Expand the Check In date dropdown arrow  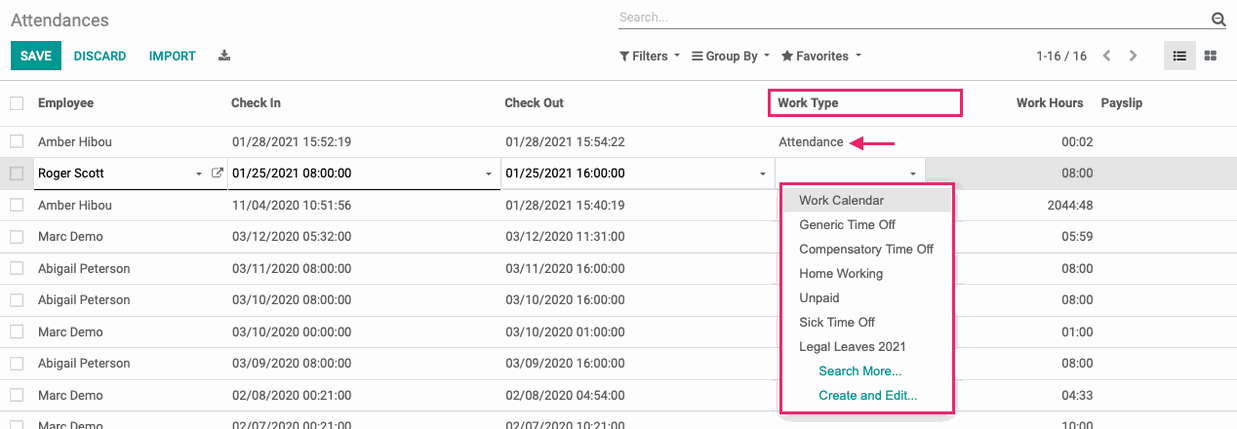point(489,174)
